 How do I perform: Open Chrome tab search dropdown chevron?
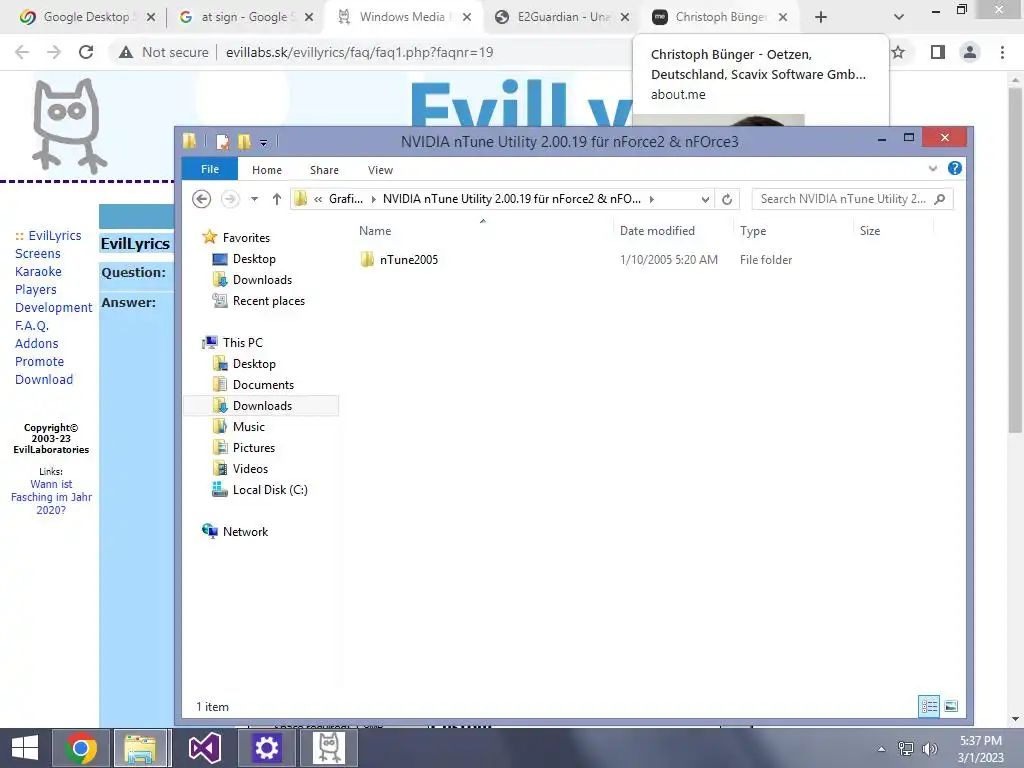point(899,17)
